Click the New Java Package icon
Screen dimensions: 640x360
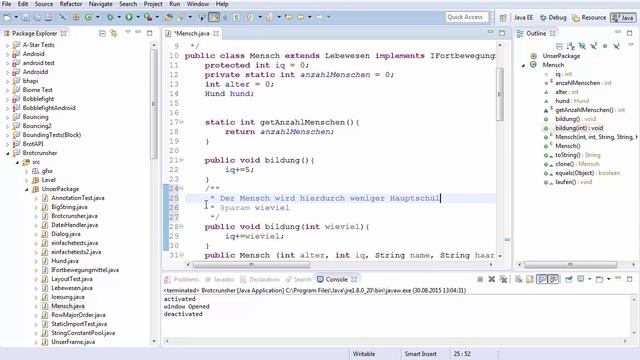76,17
